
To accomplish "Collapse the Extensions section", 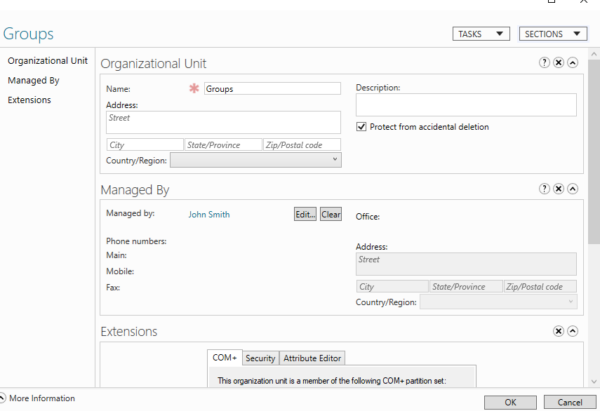I will (x=573, y=331).
